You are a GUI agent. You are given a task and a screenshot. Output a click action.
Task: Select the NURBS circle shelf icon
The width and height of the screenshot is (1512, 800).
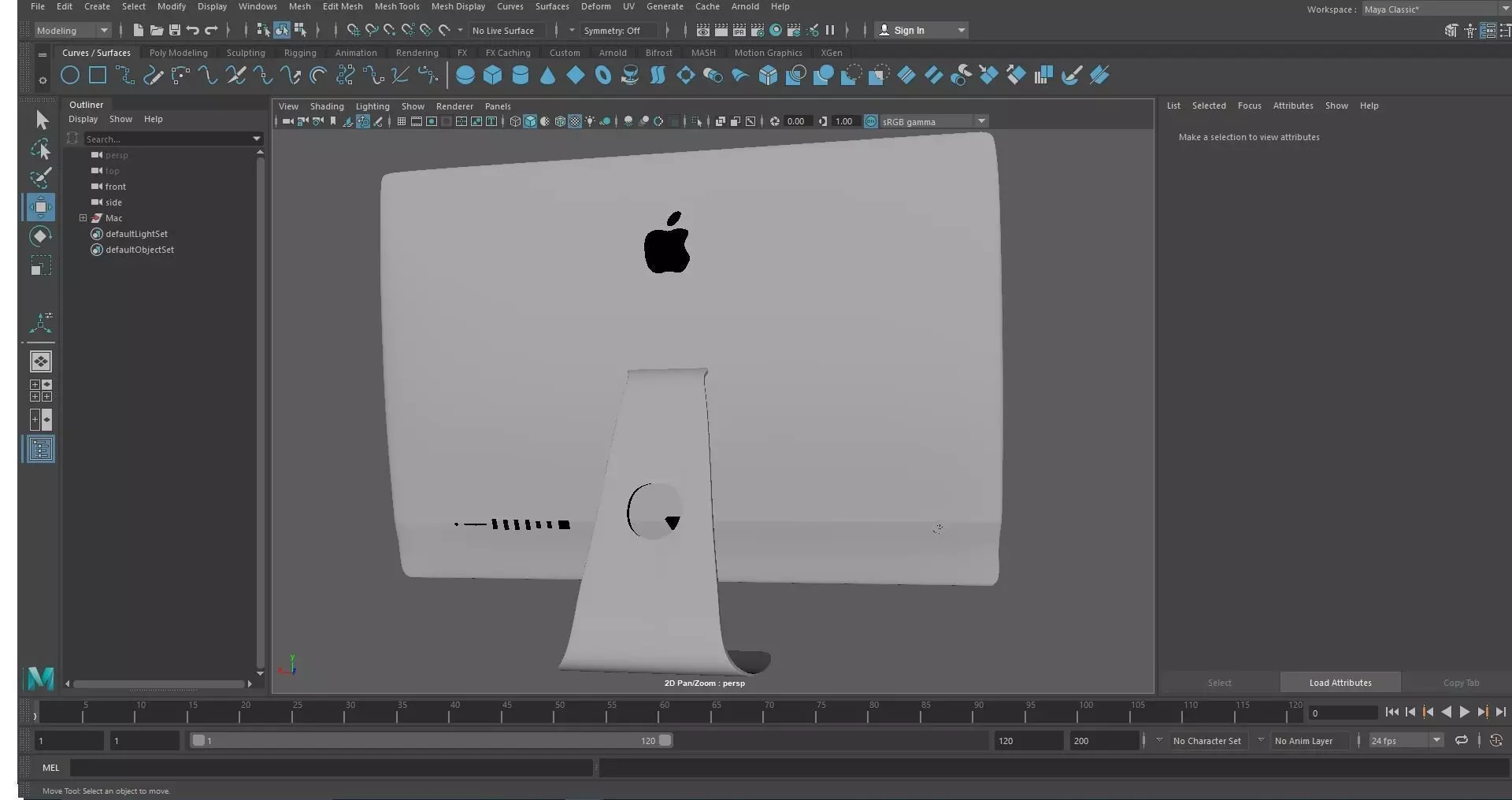click(x=70, y=76)
